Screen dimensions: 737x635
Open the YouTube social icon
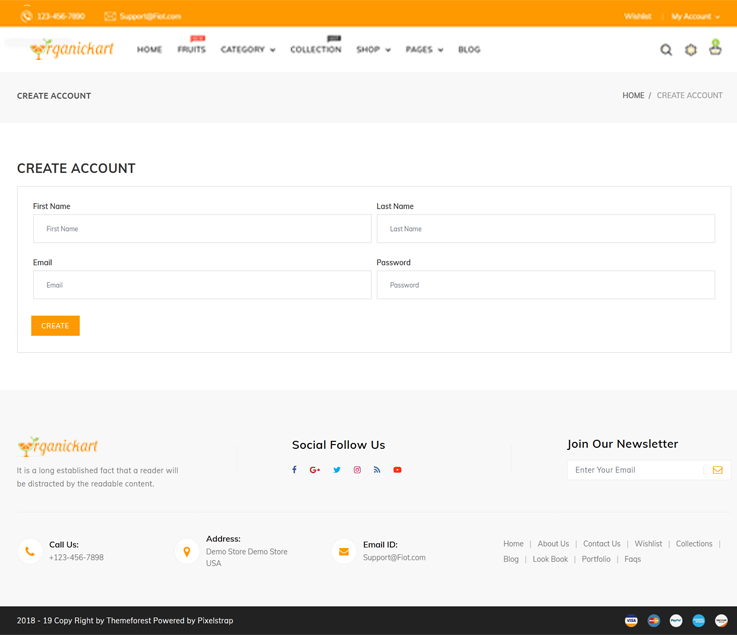[397, 470]
